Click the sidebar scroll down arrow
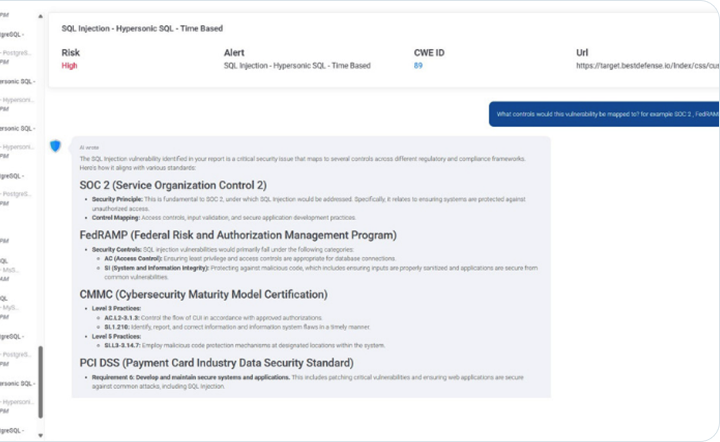The width and height of the screenshot is (720, 442). point(40,435)
